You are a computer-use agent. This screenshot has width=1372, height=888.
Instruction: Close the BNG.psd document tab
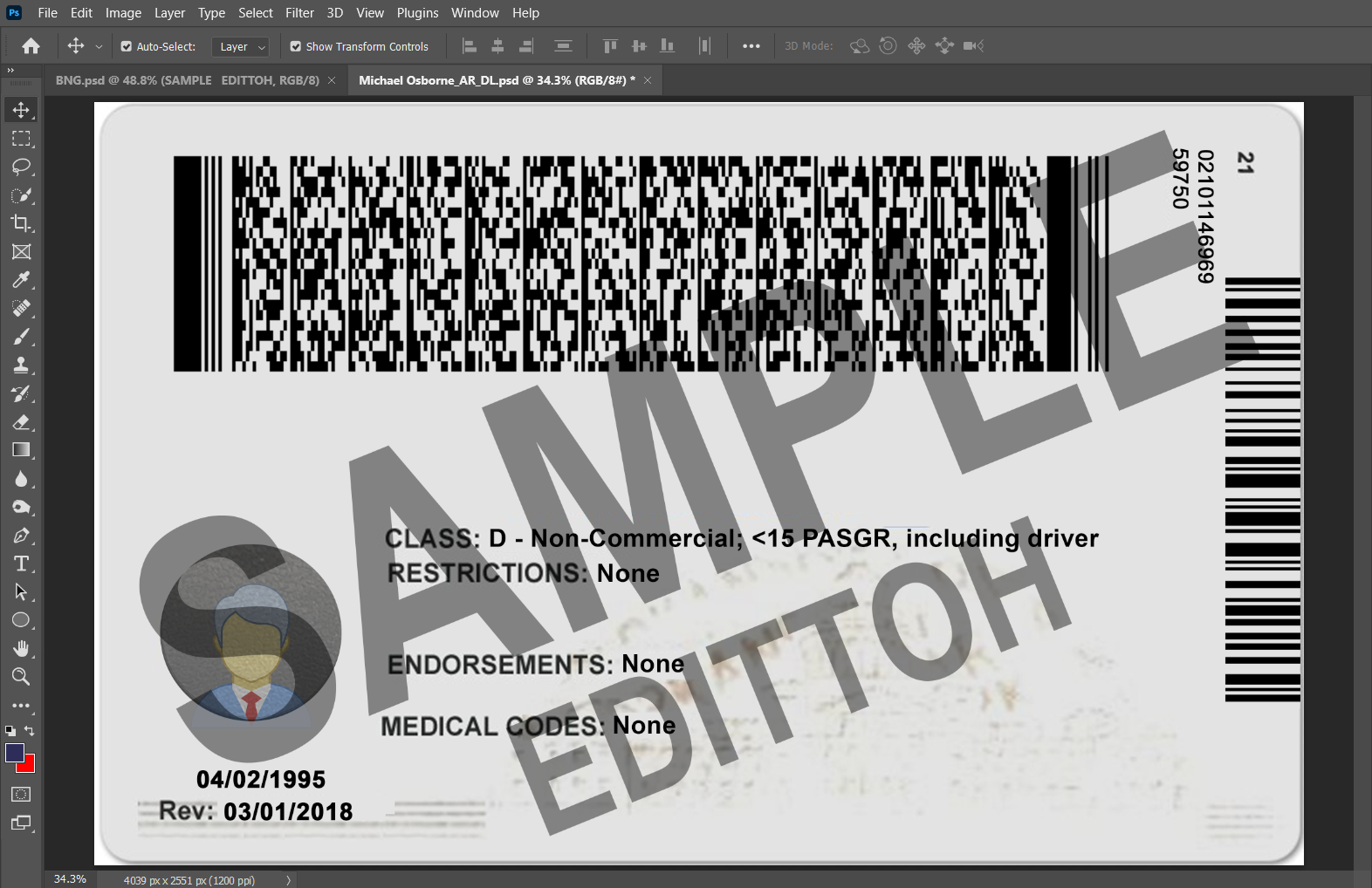click(x=332, y=80)
